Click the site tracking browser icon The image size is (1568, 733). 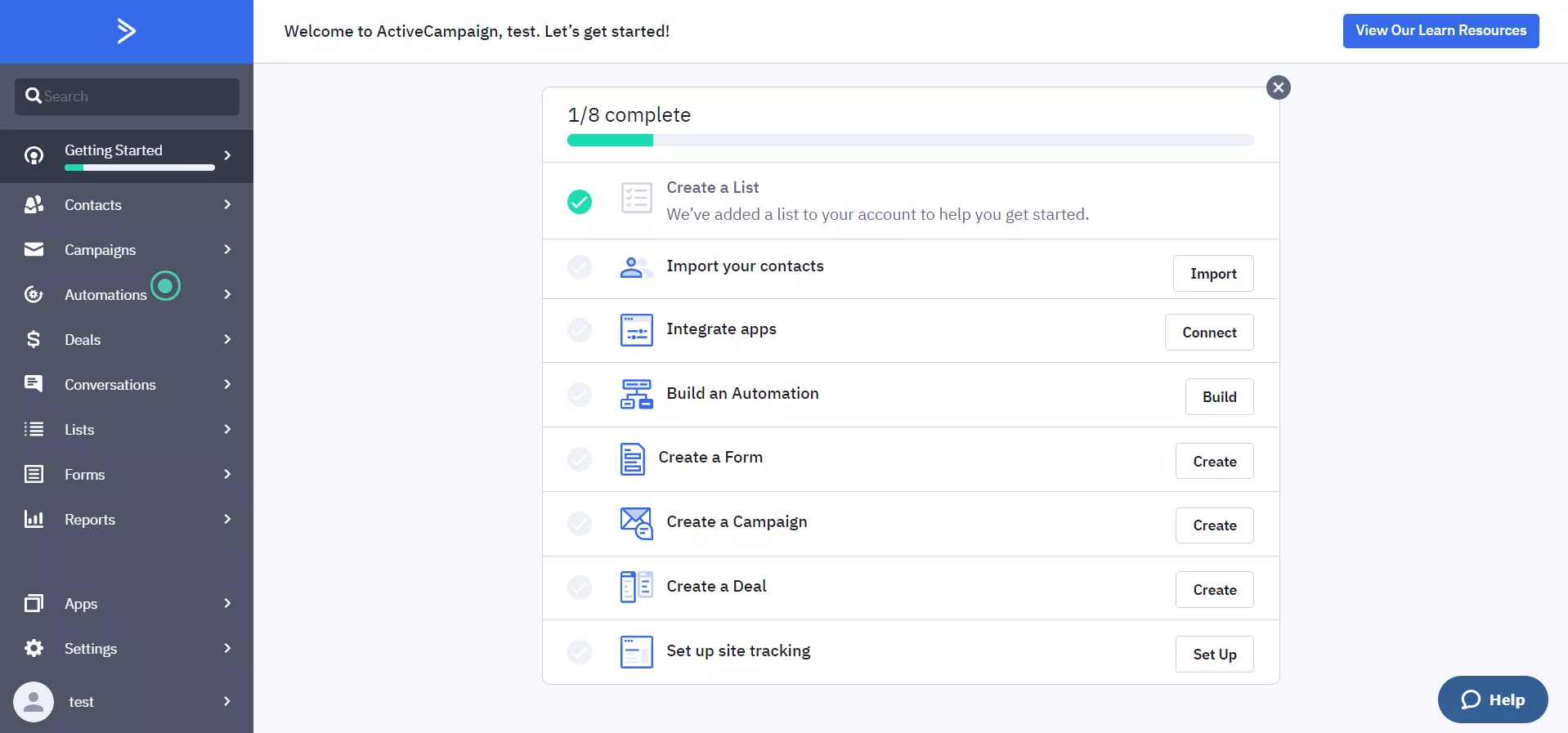click(636, 651)
